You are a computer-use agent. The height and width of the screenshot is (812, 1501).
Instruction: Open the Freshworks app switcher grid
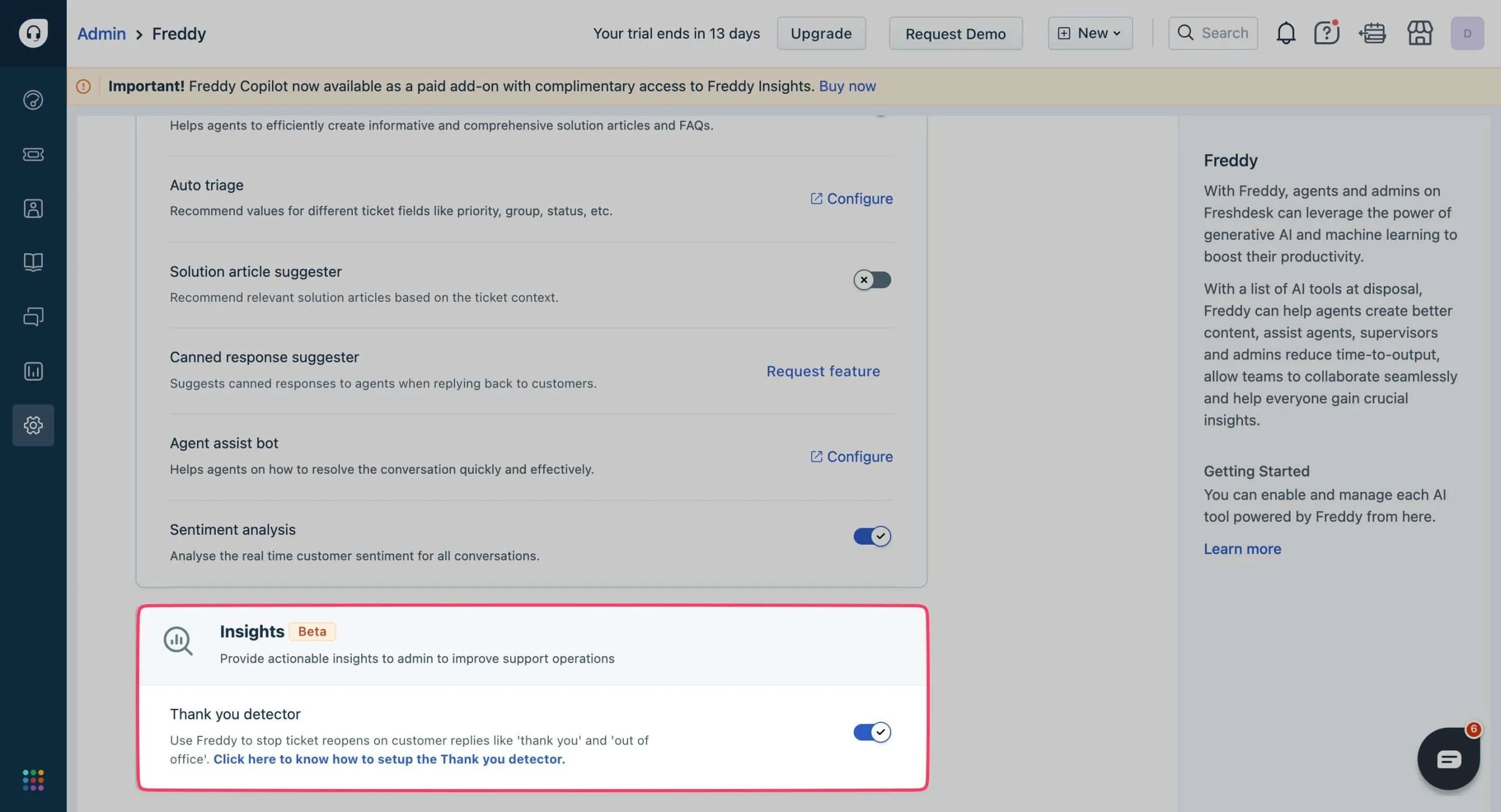coord(33,780)
